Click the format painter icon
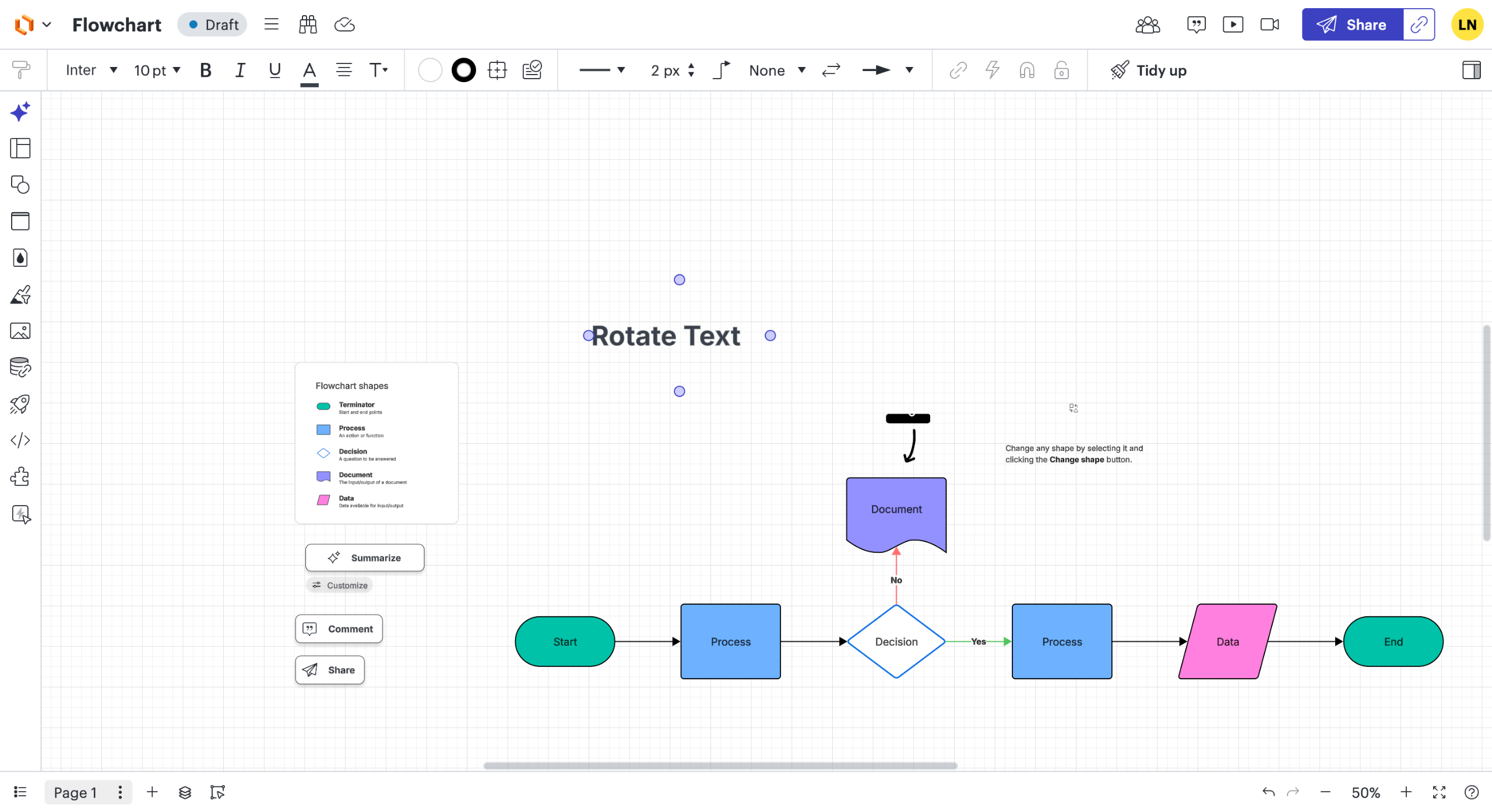The width and height of the screenshot is (1492, 812). point(21,70)
